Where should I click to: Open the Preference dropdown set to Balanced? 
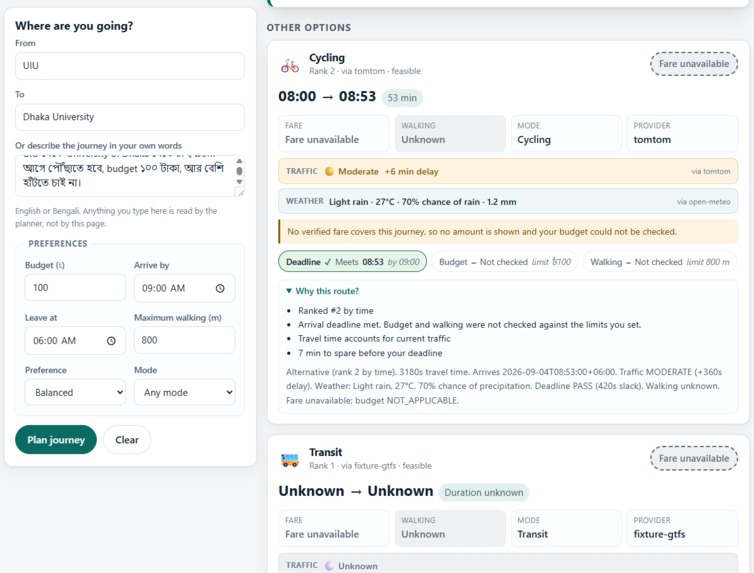pyautogui.click(x=75, y=392)
